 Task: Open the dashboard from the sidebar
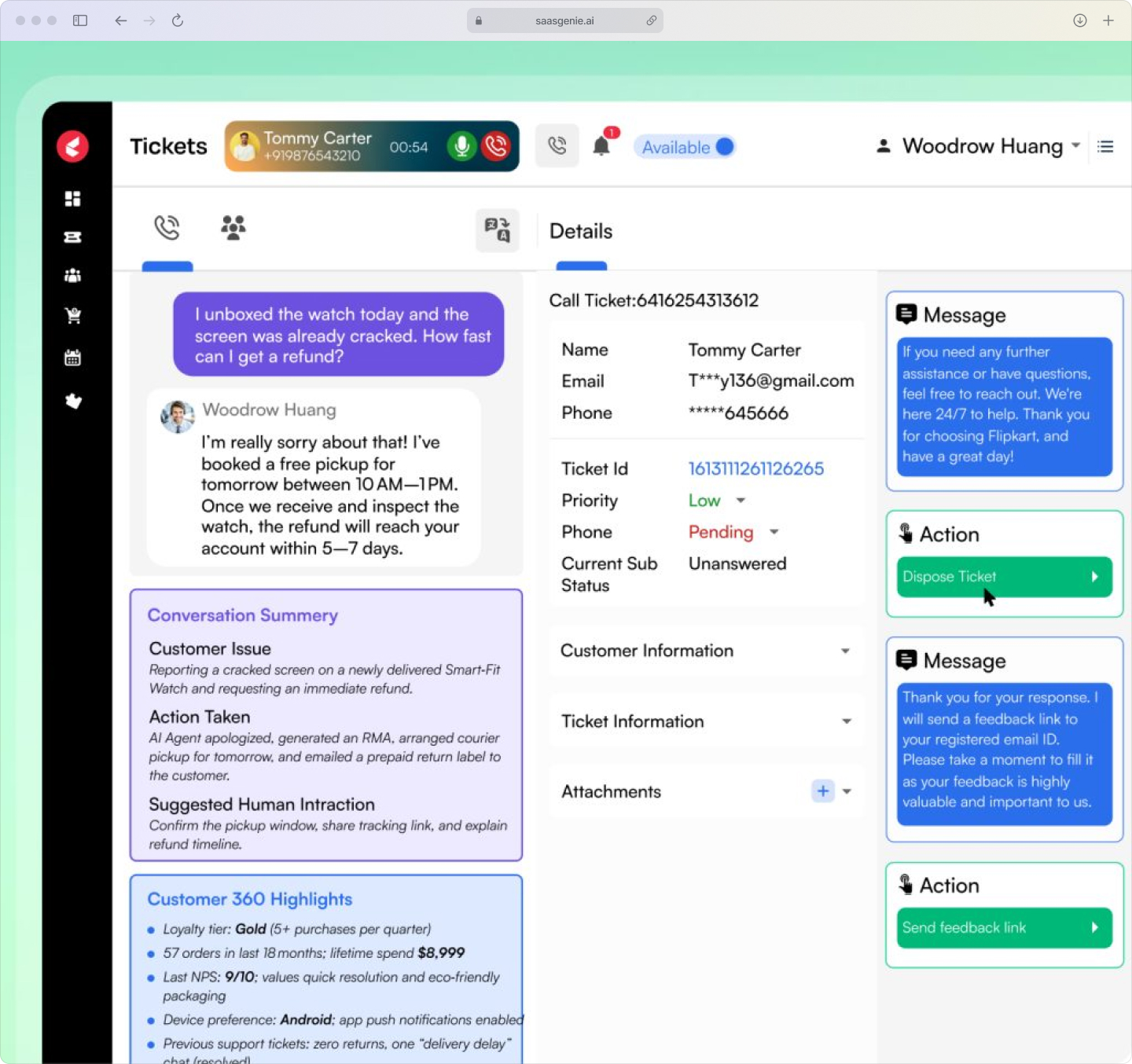tap(72, 199)
